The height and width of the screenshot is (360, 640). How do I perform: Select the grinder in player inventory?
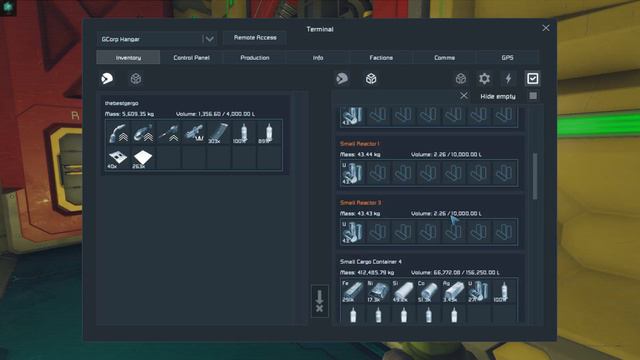click(143, 133)
